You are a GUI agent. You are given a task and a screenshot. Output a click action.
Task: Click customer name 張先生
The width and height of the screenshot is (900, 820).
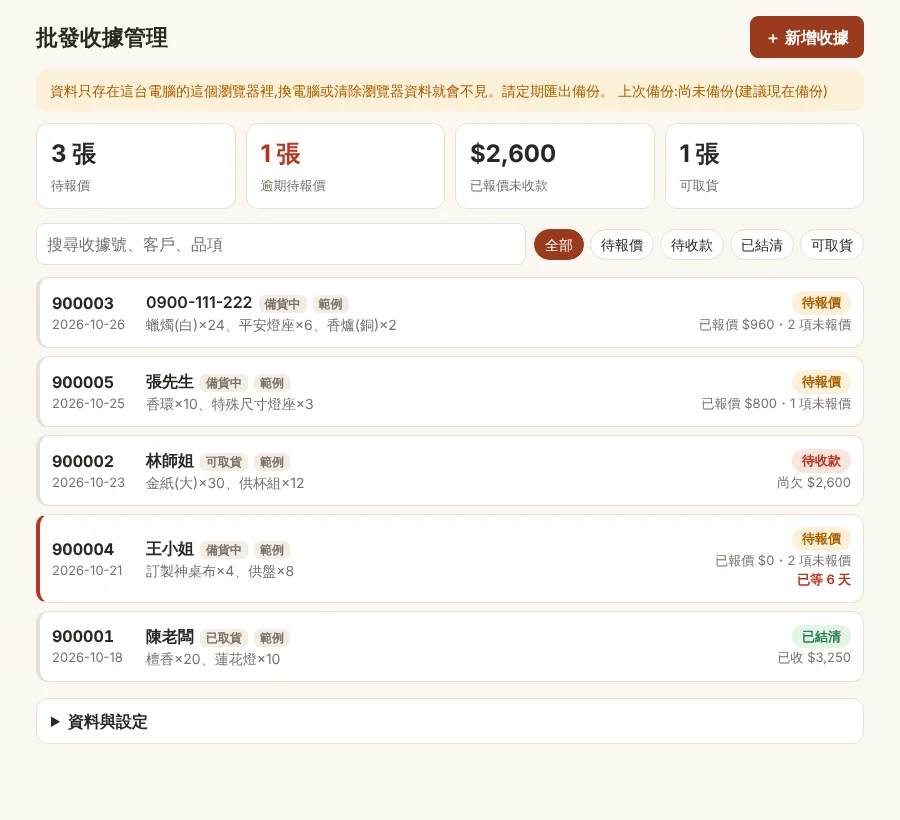click(169, 382)
